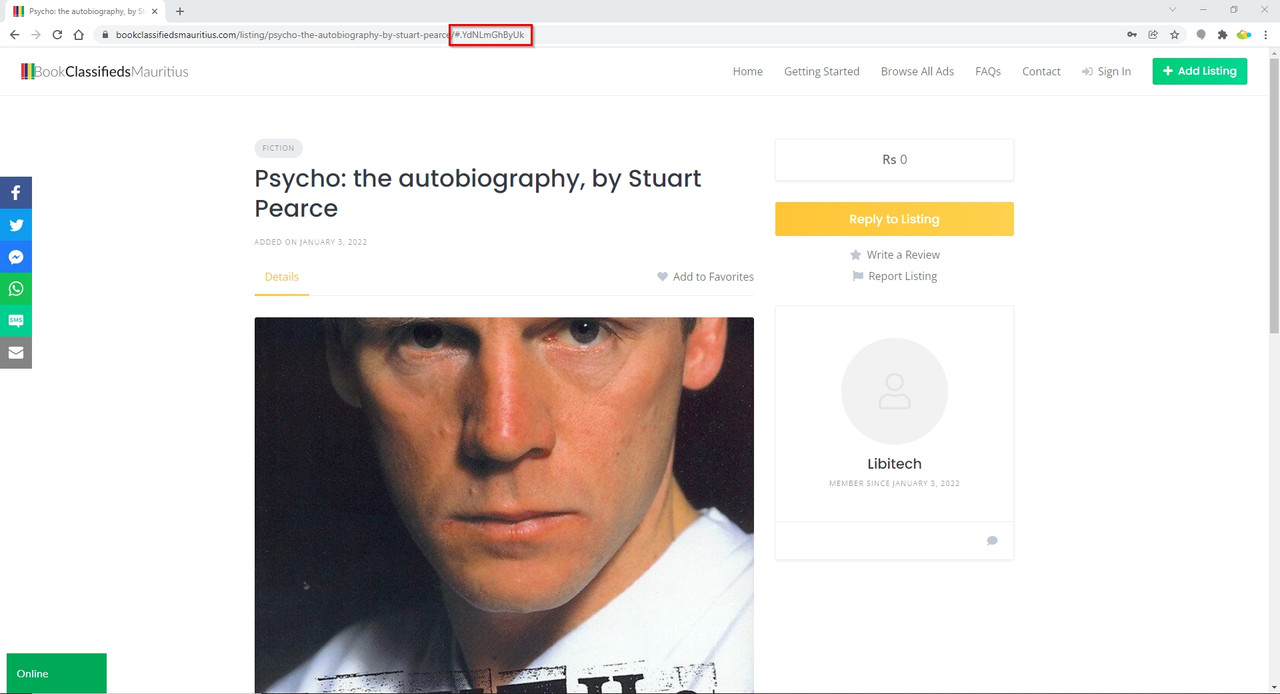Image resolution: width=1280 pixels, height=694 pixels.
Task: Open tab search dropdown chevron
Action: coord(1172,10)
